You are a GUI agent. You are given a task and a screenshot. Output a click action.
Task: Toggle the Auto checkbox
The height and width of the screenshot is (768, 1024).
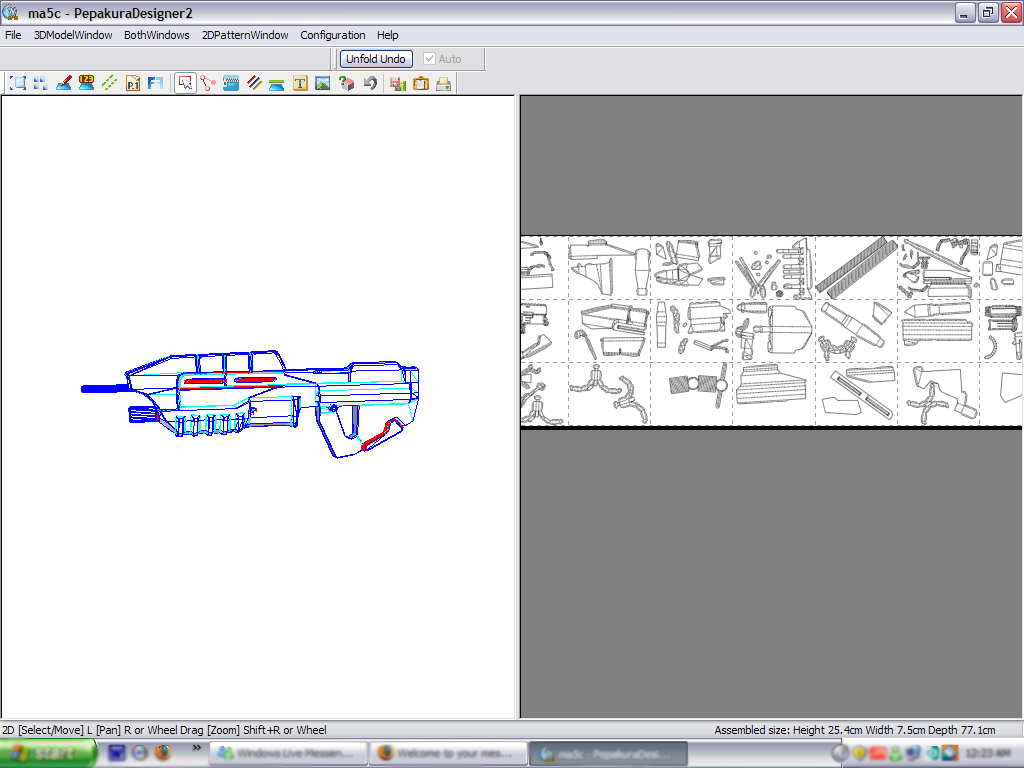tap(429, 59)
